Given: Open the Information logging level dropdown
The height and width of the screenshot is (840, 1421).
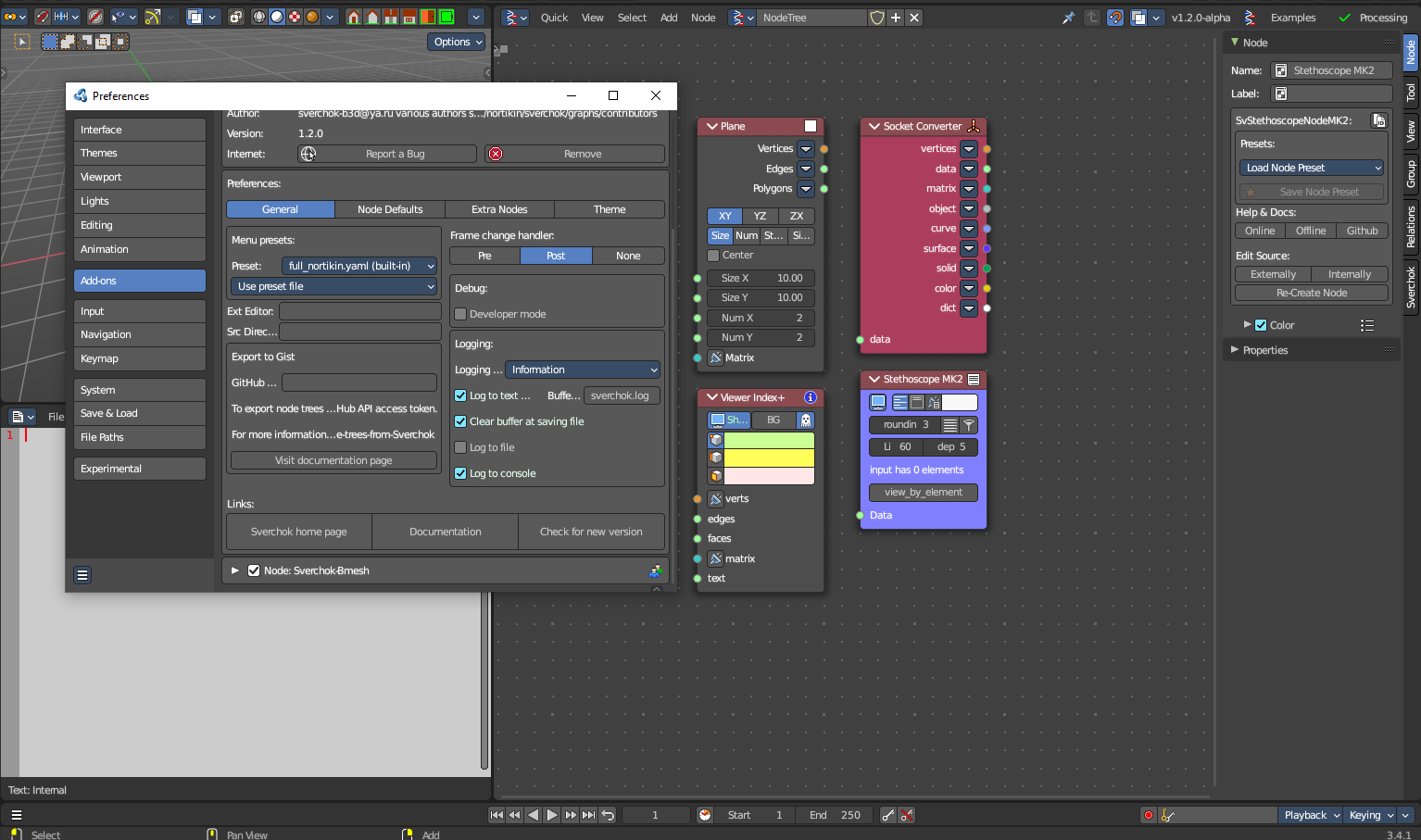Looking at the screenshot, I should 582,370.
